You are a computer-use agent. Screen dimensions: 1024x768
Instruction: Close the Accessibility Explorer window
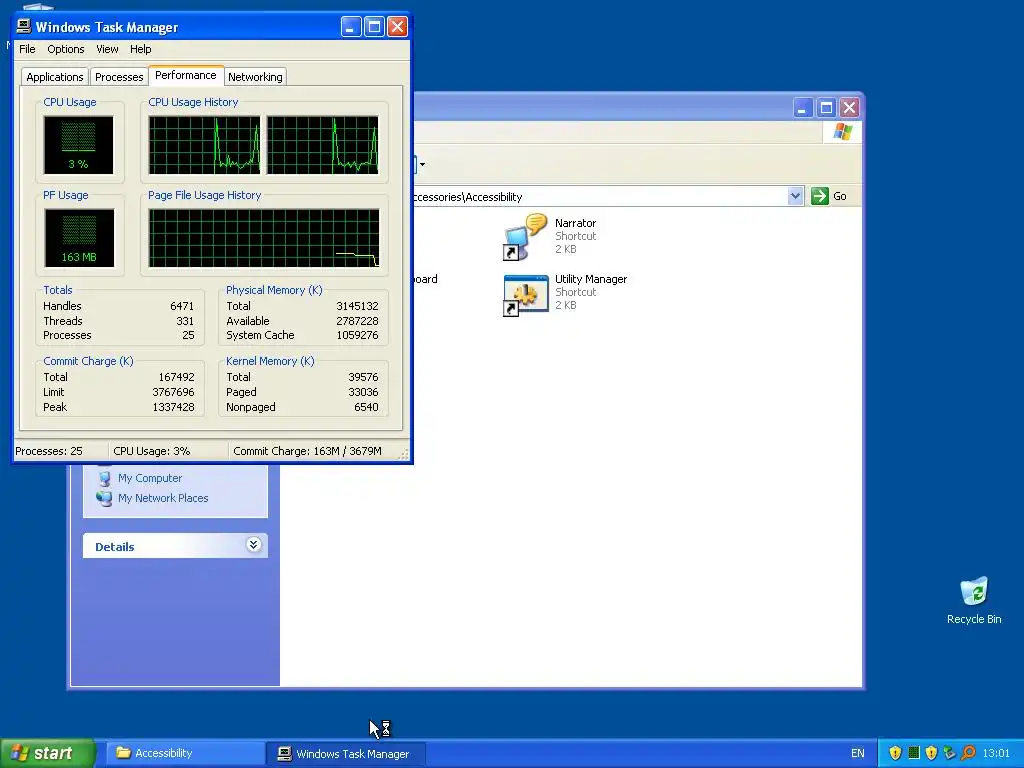tap(850, 107)
